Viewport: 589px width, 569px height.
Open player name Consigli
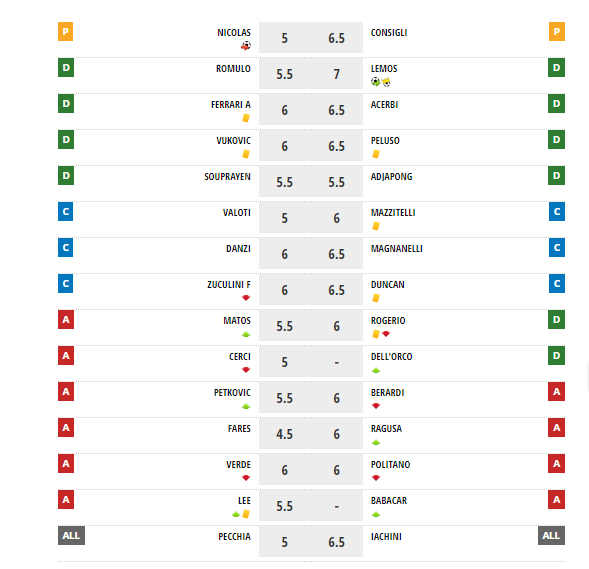[389, 33]
